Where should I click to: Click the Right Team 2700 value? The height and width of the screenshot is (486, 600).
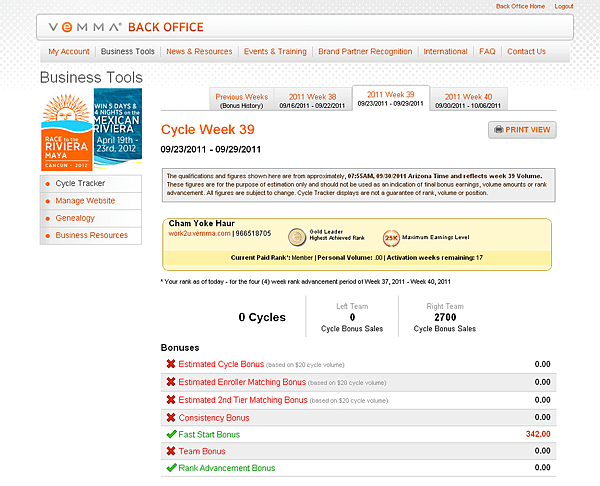[x=445, y=317]
